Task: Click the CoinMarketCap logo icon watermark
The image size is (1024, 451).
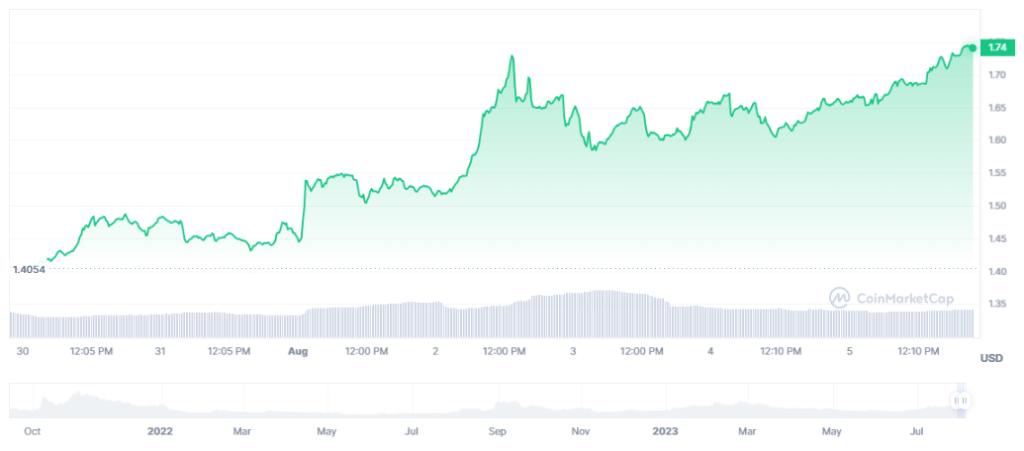Action: tap(839, 297)
